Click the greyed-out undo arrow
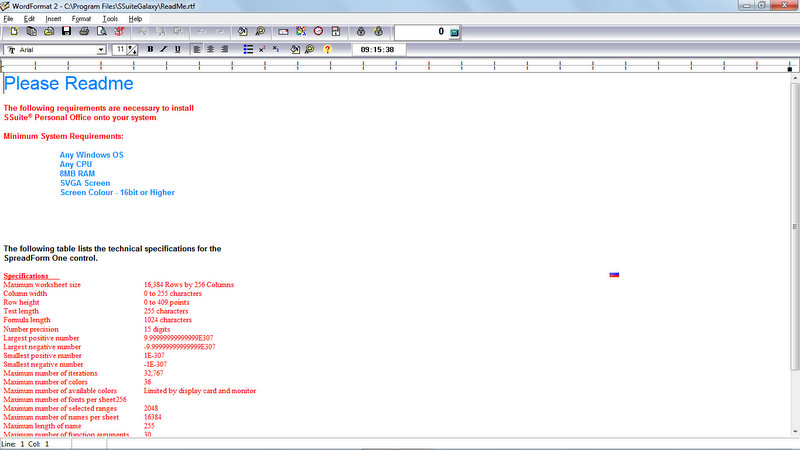Viewport: 800px width, 450px height. pyautogui.click(x=202, y=32)
